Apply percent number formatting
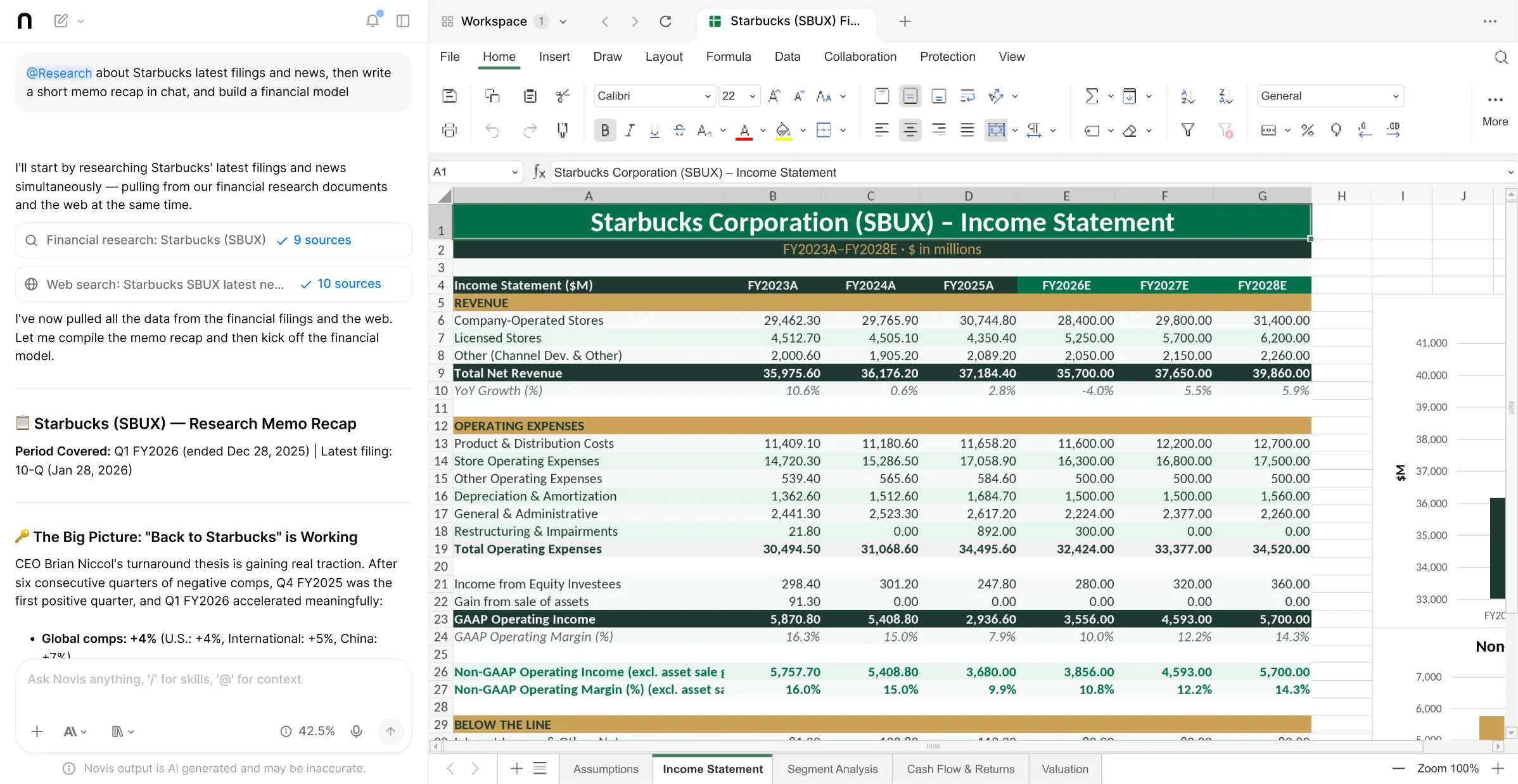Viewport: 1518px width, 784px height. 1308,130
